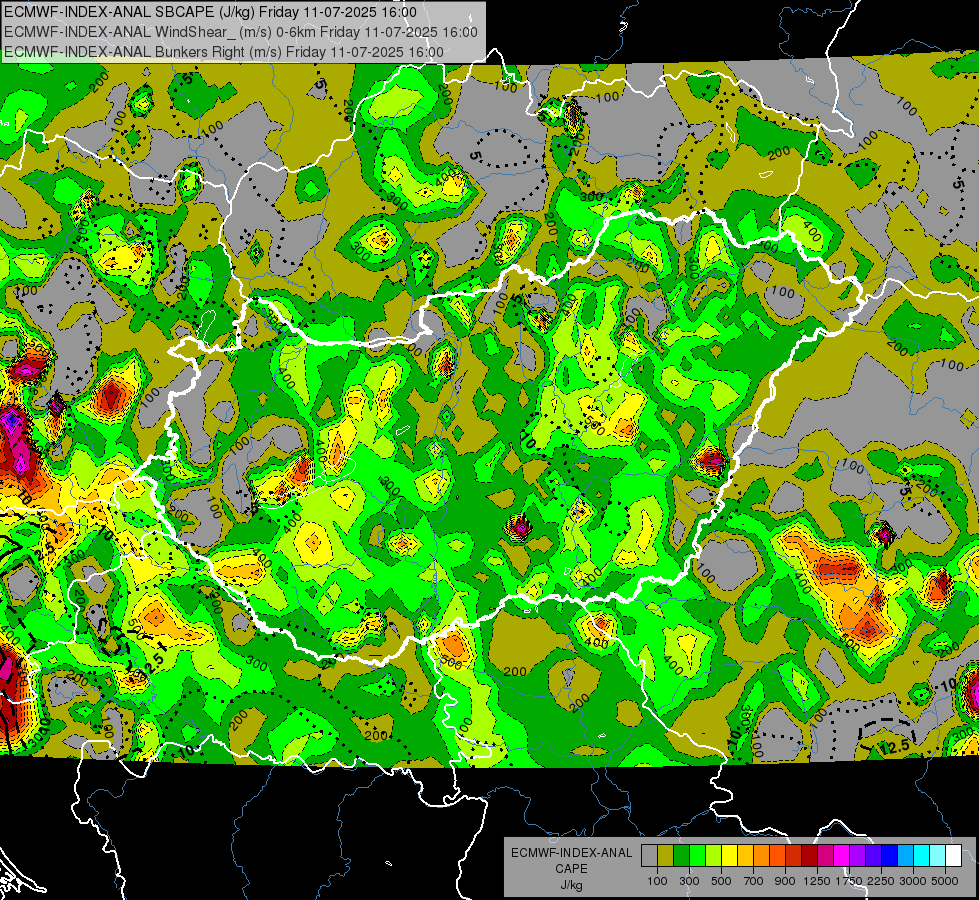Click the CAPE label in the legend
This screenshot has width=979, height=900.
click(x=571, y=869)
